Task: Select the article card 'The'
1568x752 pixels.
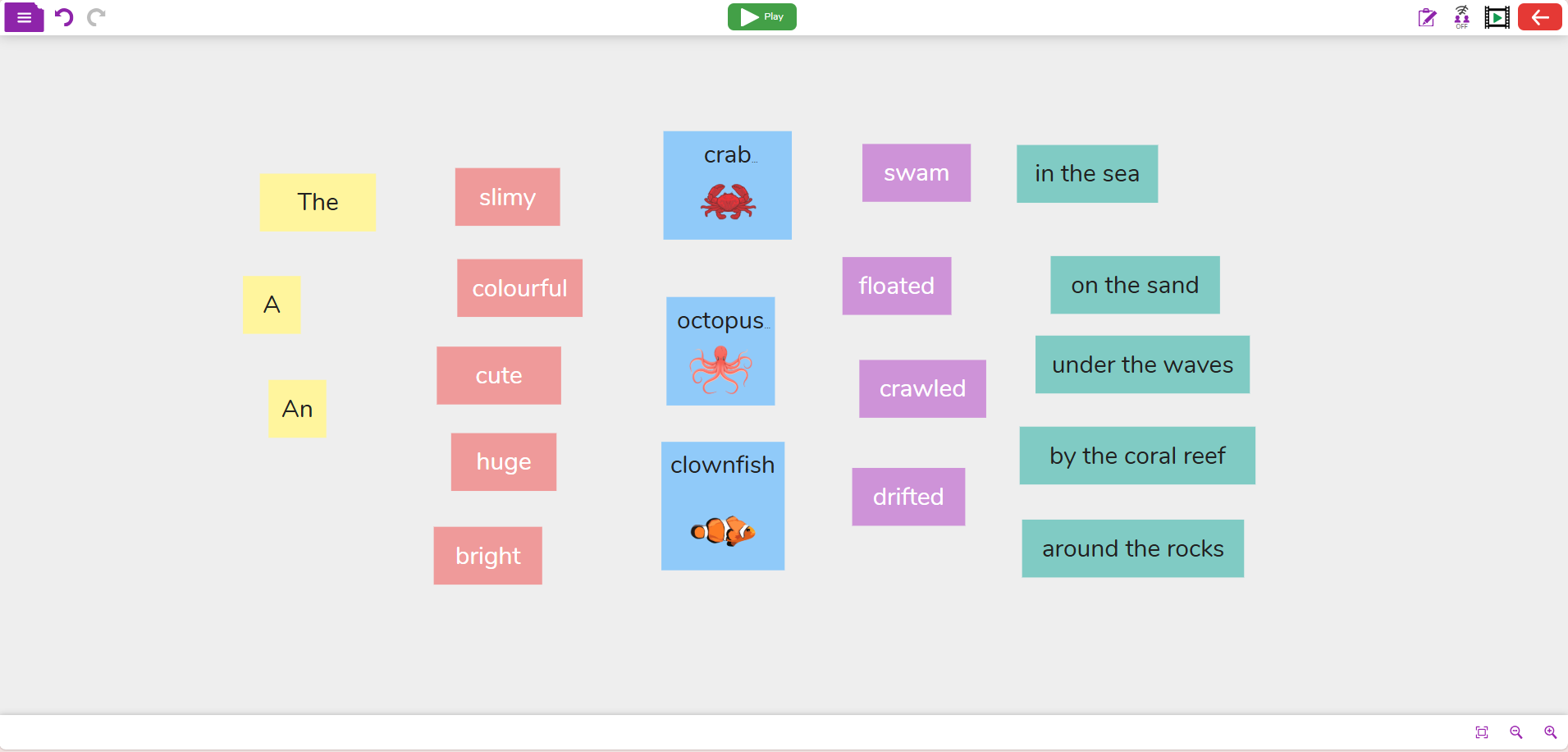Action: [x=318, y=202]
